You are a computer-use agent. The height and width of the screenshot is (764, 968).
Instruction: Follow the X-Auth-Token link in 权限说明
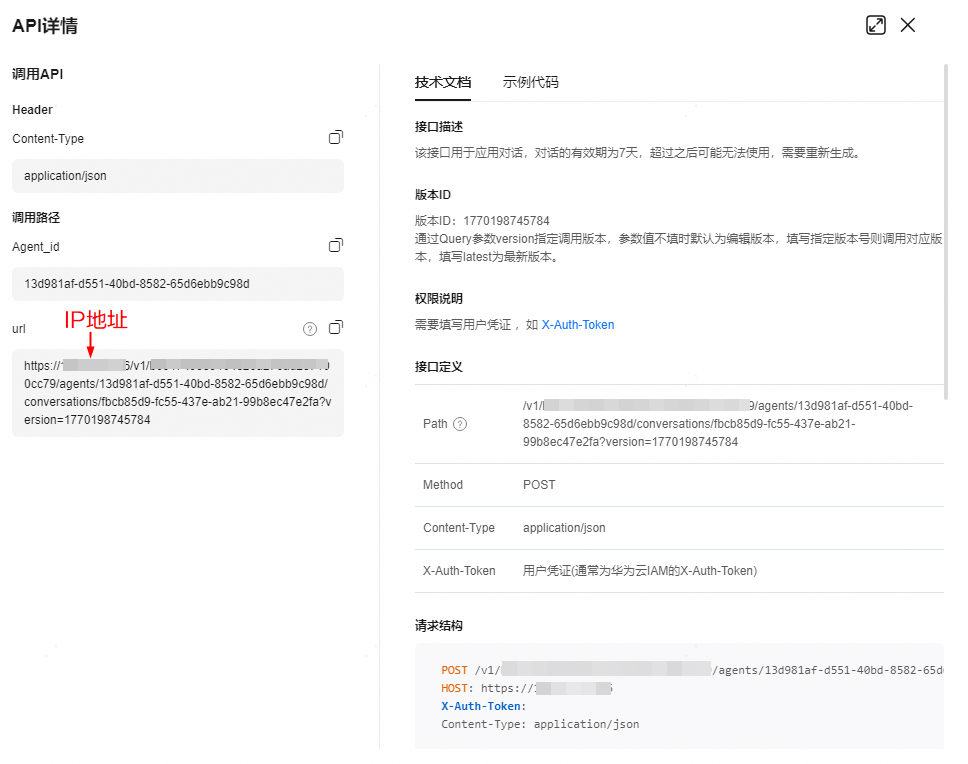[578, 325]
